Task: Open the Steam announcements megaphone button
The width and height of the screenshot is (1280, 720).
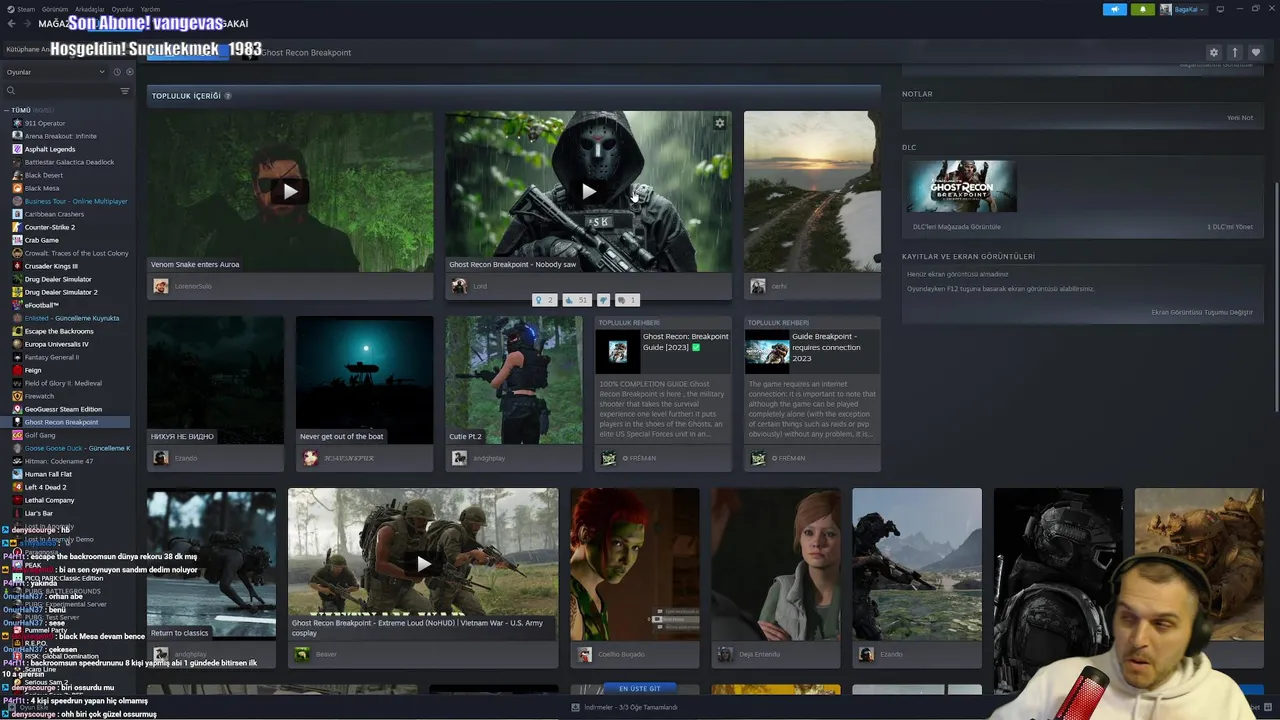Action: pos(1115,9)
